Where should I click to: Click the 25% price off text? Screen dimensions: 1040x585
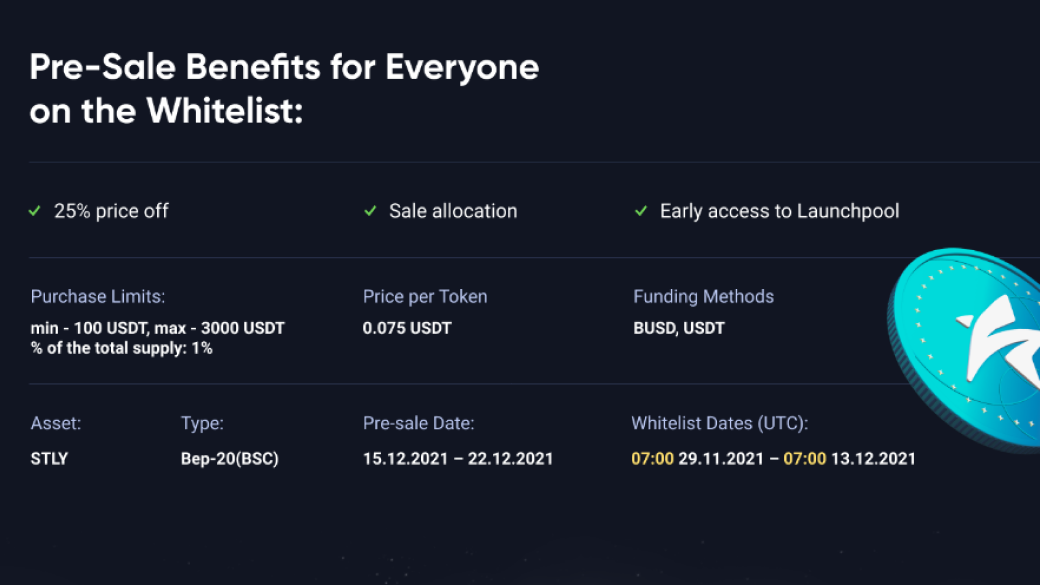click(111, 211)
